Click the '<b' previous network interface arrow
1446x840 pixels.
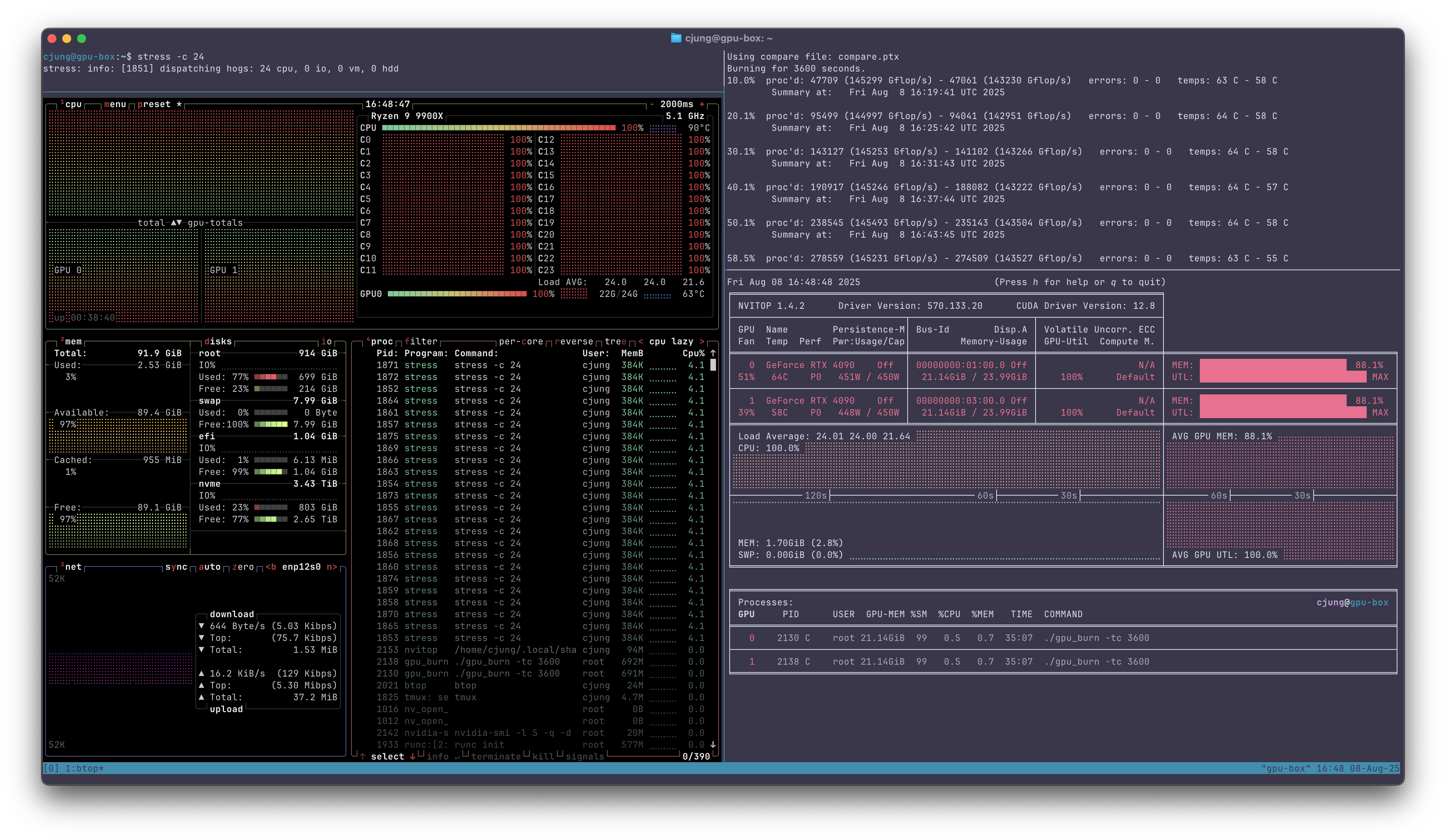click(271, 567)
